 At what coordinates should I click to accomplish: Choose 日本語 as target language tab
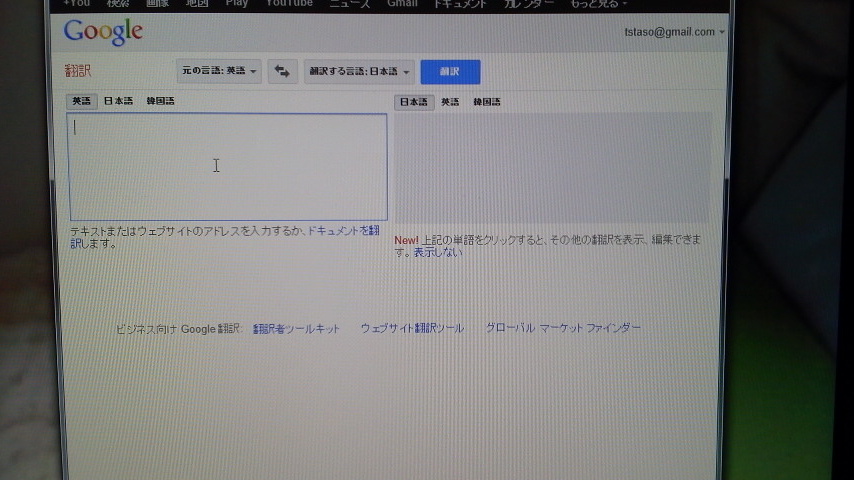tap(414, 102)
